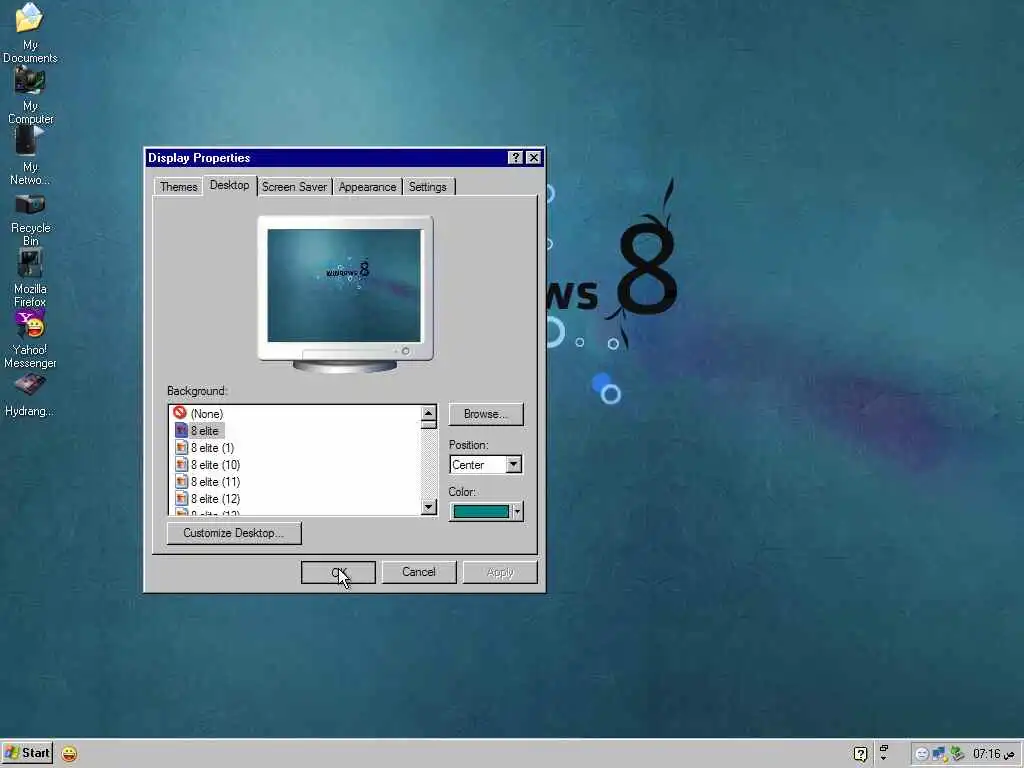Image resolution: width=1024 pixels, height=768 pixels.
Task: Select (None) in the background list
Action: (206, 414)
